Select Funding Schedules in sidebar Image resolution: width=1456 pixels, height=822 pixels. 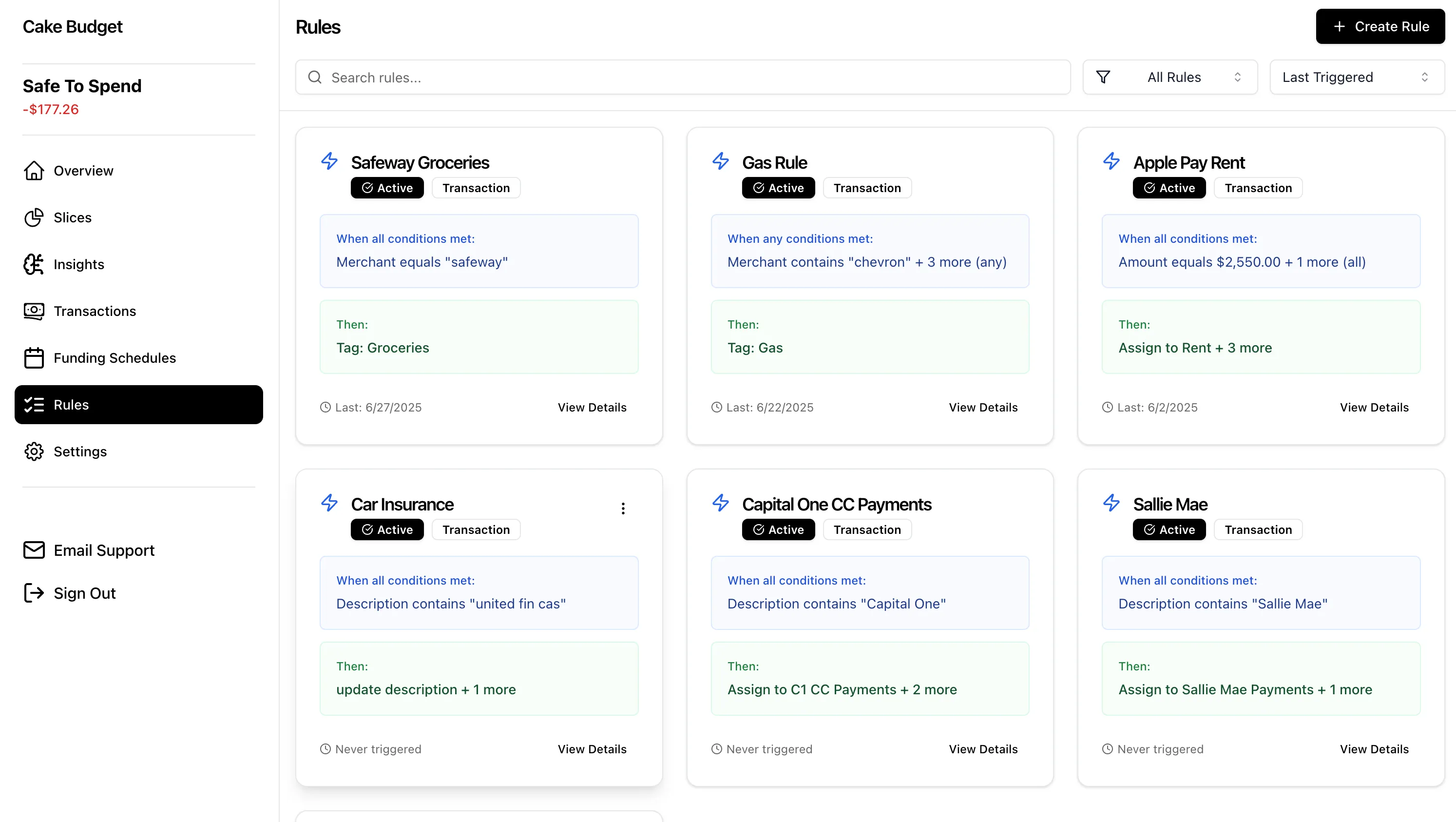coord(138,358)
